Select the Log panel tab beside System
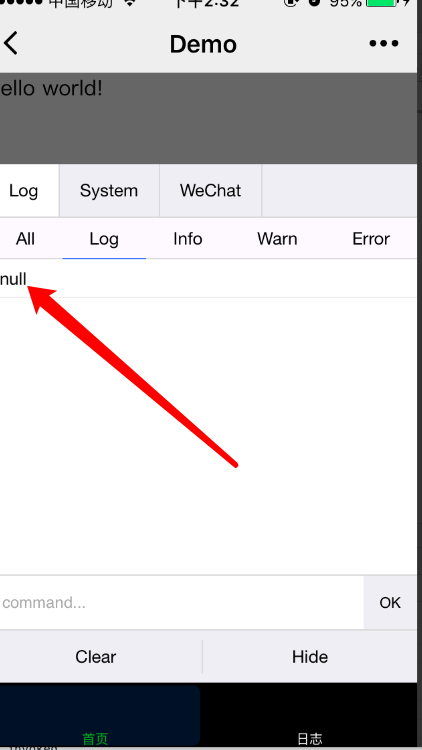 (23, 191)
